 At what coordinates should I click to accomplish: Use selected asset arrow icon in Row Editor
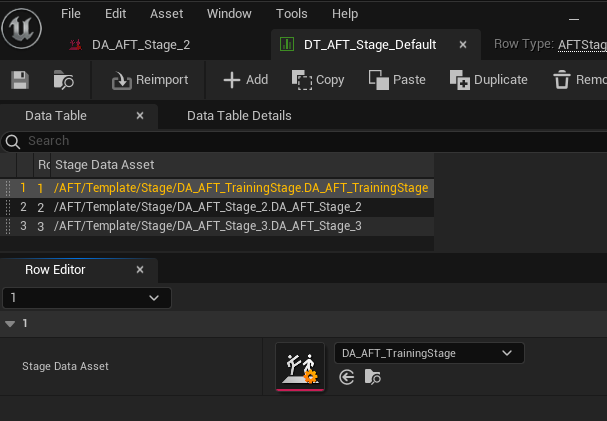347,377
